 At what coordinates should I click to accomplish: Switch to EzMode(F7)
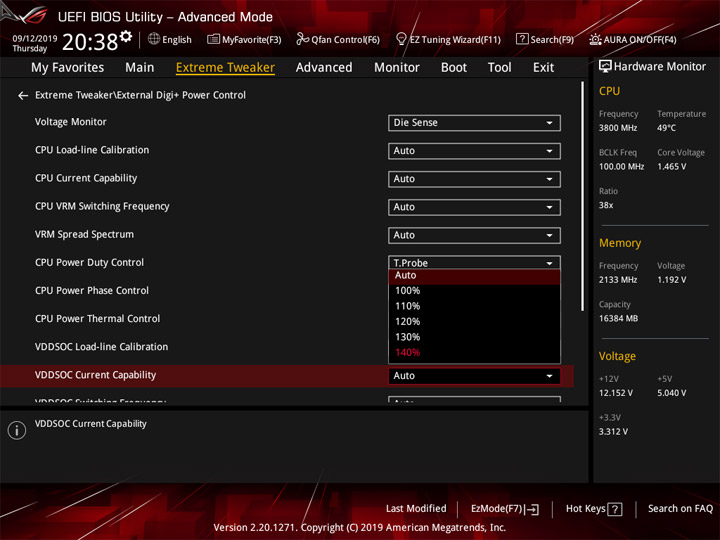pos(505,509)
